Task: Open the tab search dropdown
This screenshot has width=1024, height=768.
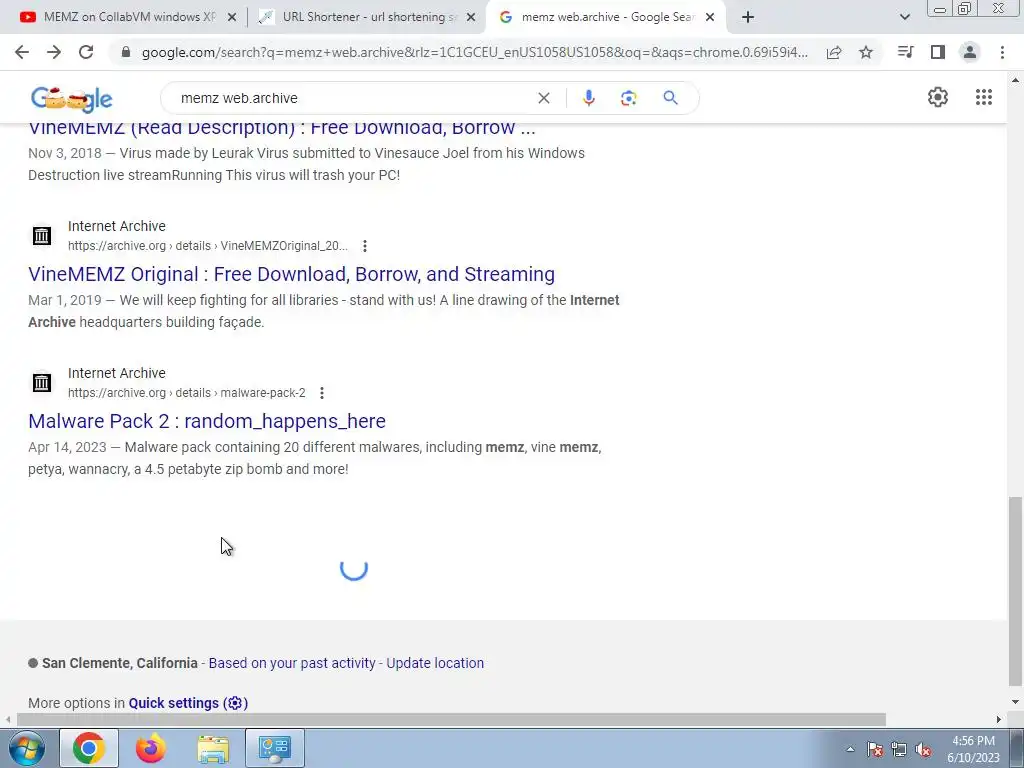Action: tap(904, 17)
